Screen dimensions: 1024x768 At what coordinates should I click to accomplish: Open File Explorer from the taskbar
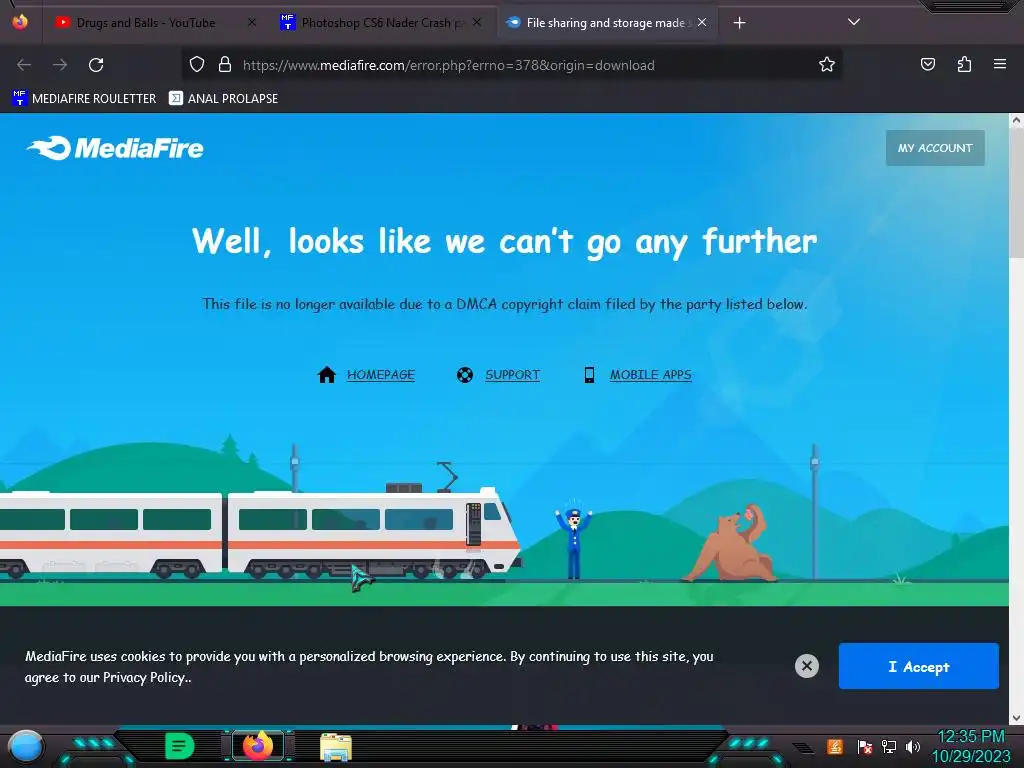pos(336,747)
